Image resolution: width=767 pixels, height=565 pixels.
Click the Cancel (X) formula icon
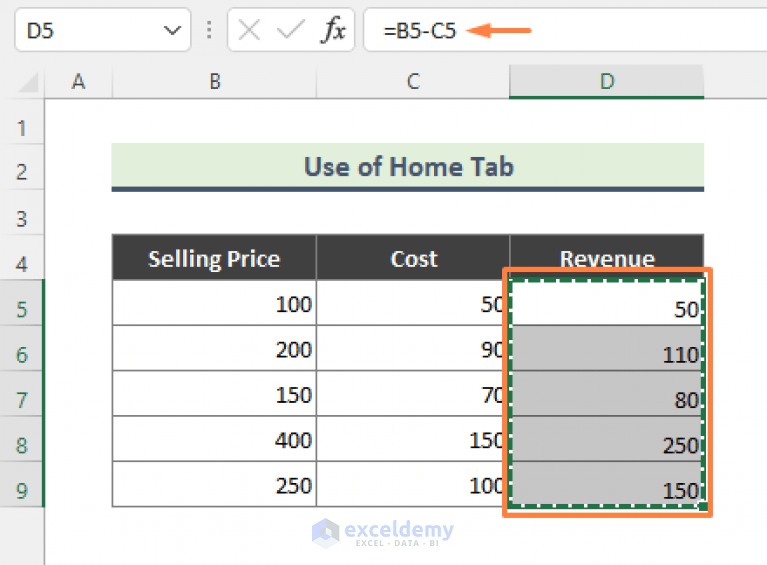click(249, 30)
